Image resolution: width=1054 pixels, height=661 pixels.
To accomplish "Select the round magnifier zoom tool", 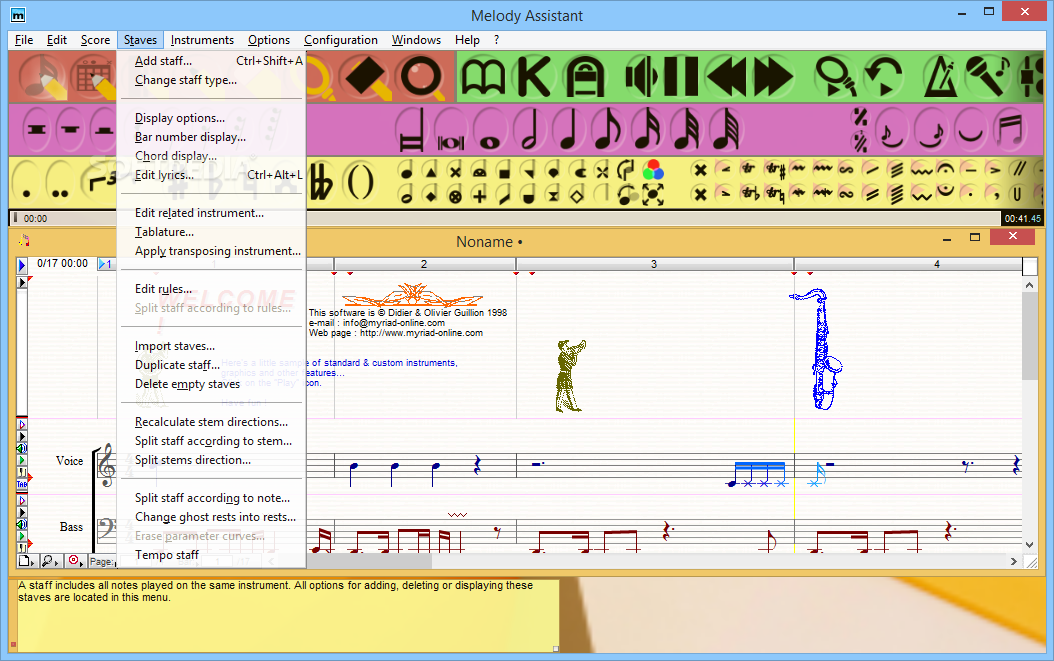I will [x=421, y=77].
